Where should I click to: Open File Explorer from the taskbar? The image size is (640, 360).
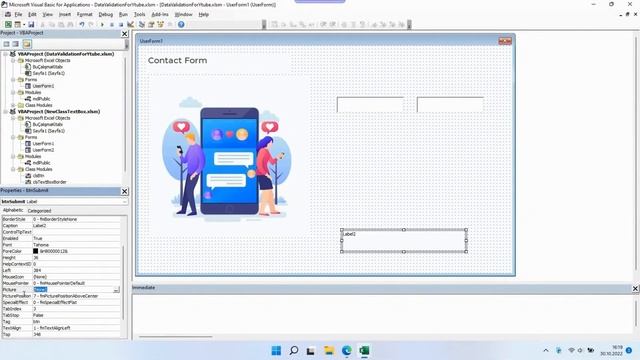[329, 351]
